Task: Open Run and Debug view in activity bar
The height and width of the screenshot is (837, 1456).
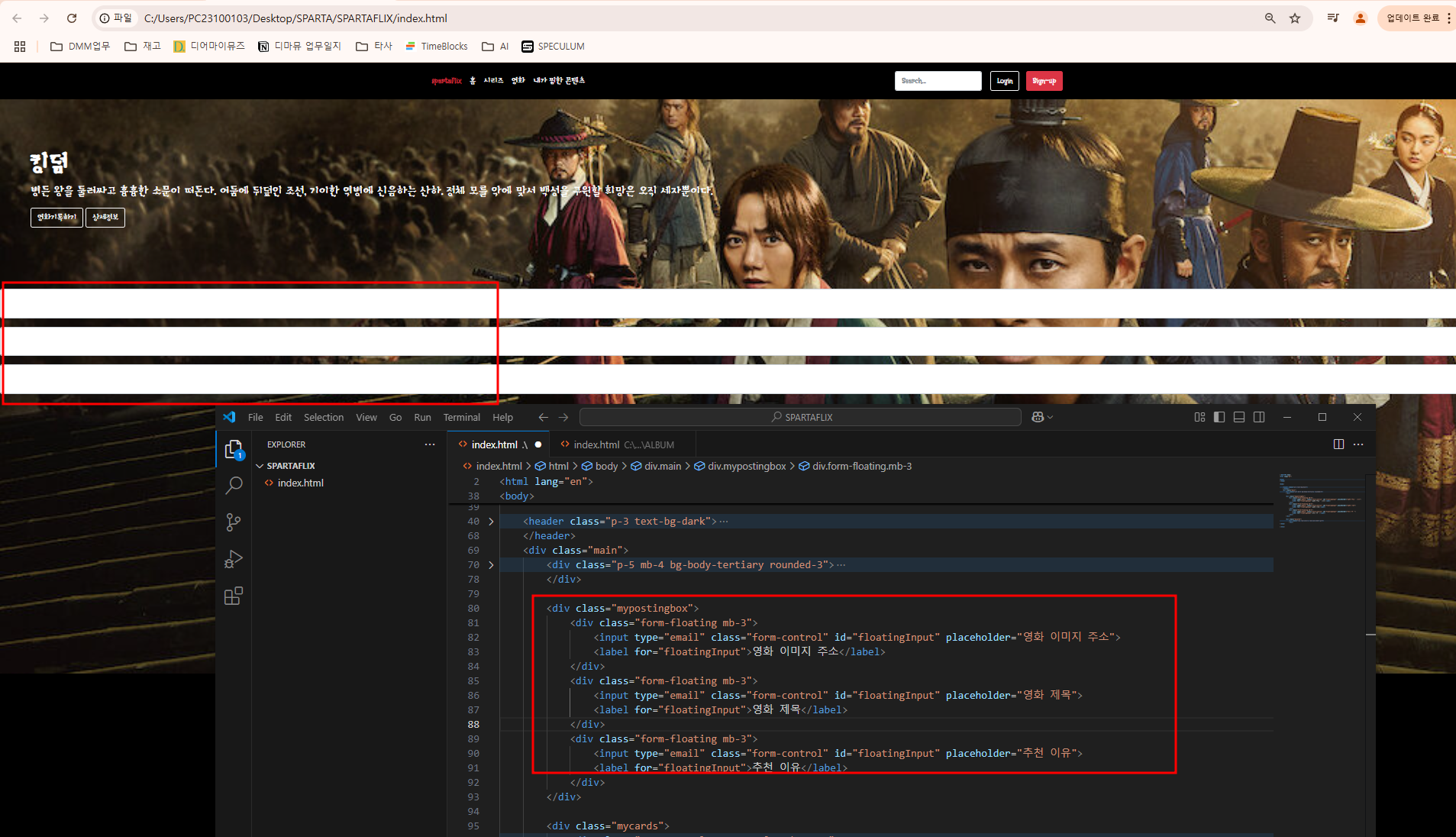Action: click(x=234, y=560)
